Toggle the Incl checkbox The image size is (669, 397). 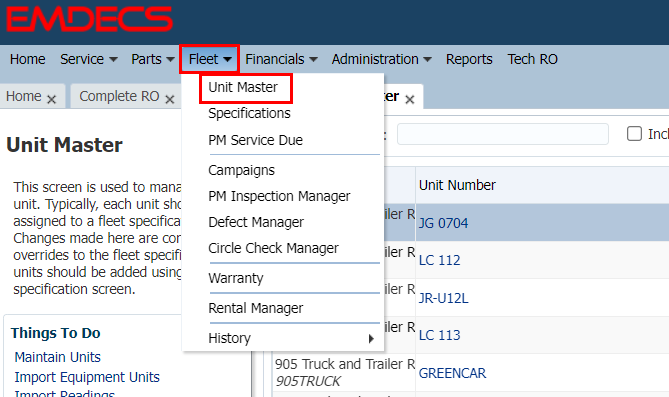(x=634, y=134)
